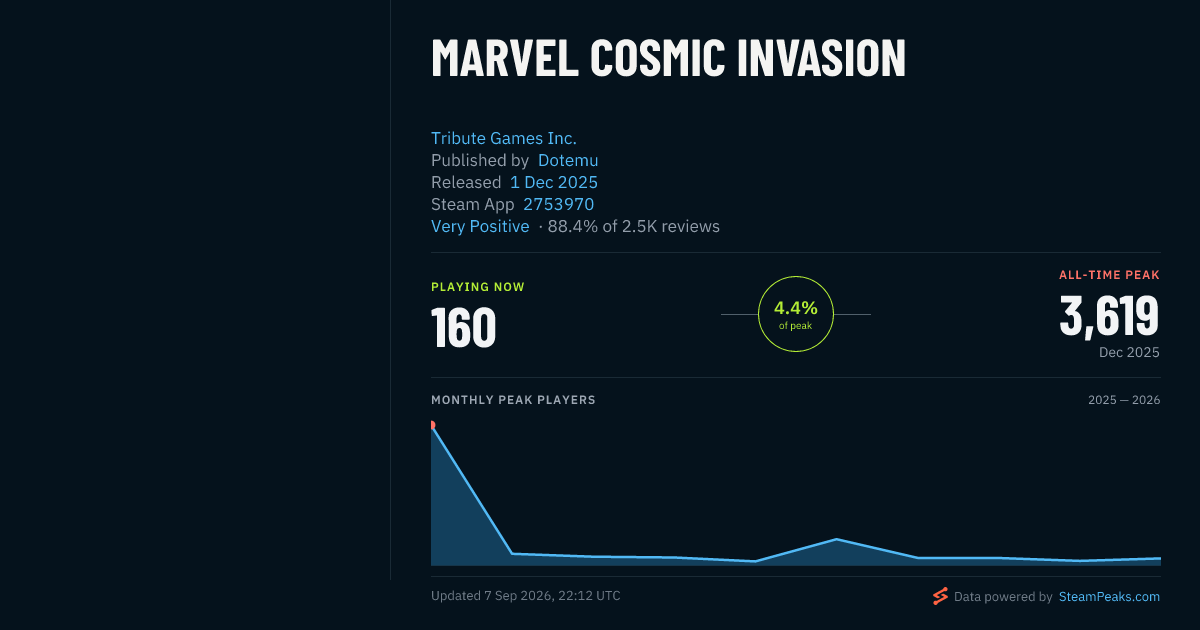Click the Playing Now label
Image resolution: width=1200 pixels, height=630 pixels.
[x=478, y=287]
